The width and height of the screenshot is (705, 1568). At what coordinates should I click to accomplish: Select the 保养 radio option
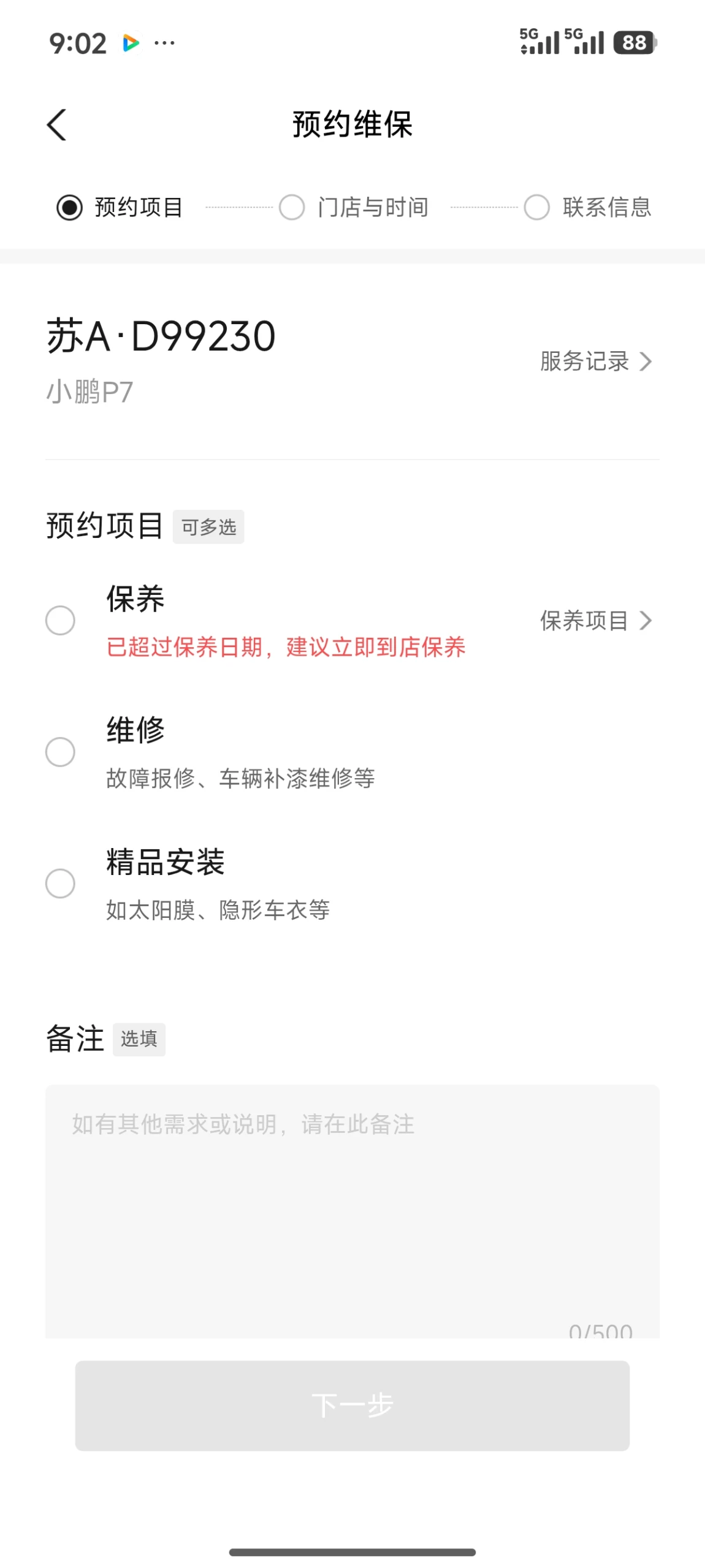[x=60, y=620]
